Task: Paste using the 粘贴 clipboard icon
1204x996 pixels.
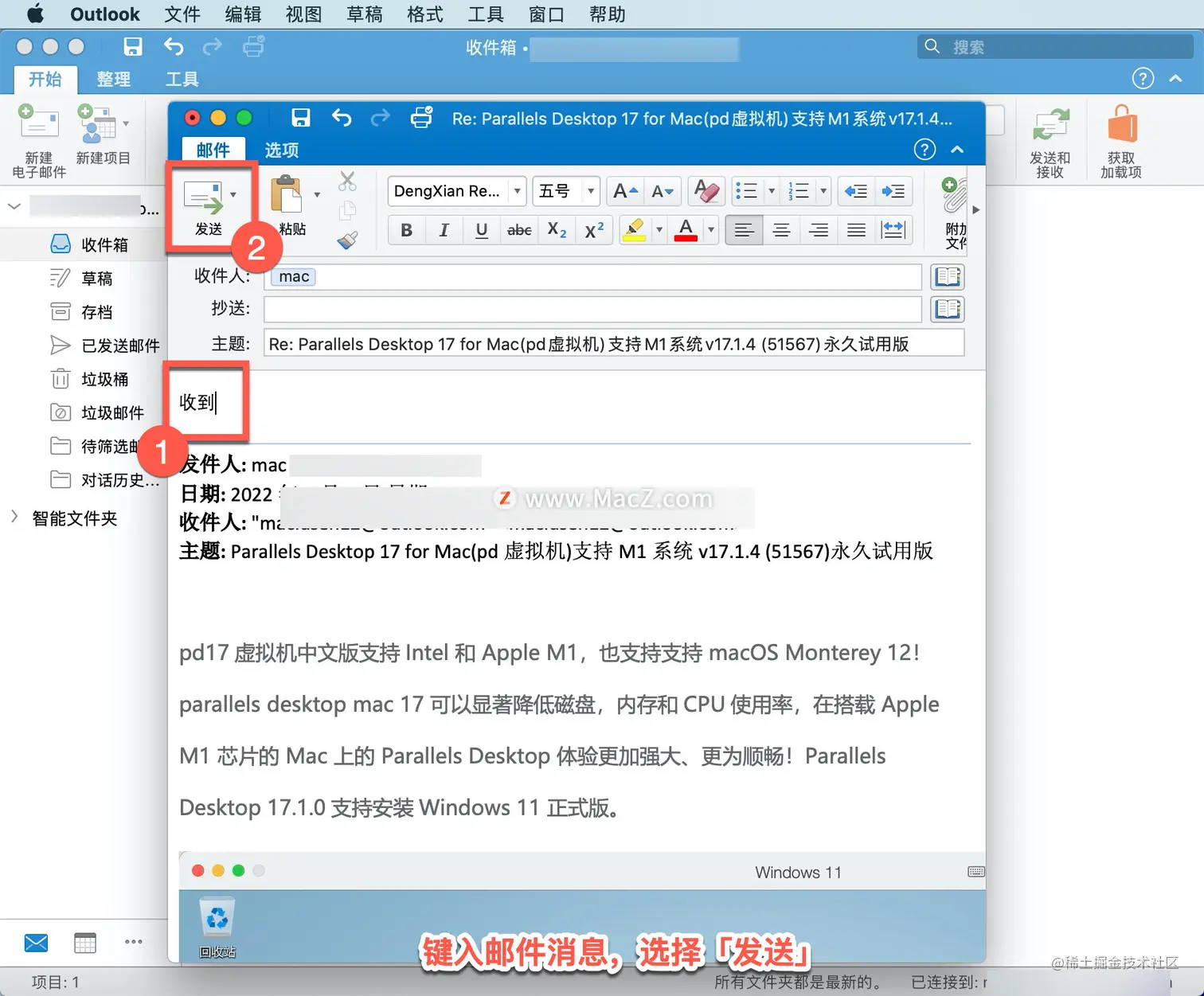Action: tap(286, 195)
